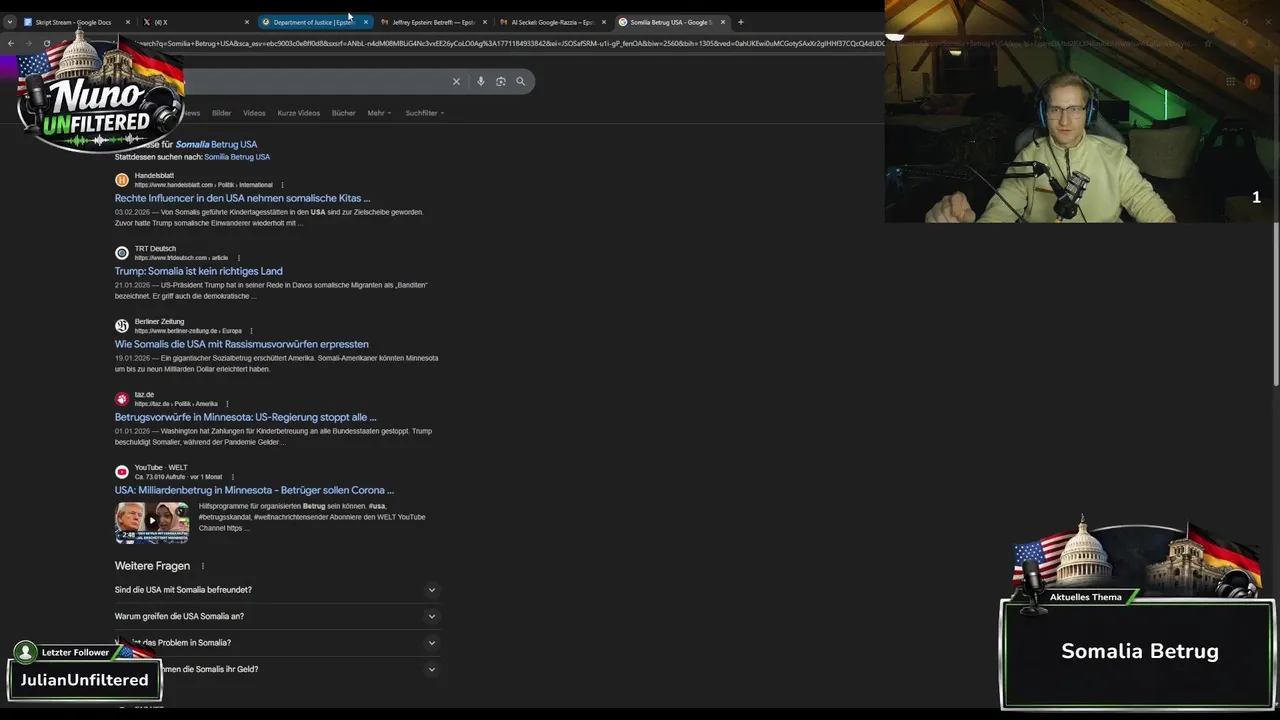The image size is (1280, 720).
Task: Close the Department of Justice tab
Action: [366, 22]
